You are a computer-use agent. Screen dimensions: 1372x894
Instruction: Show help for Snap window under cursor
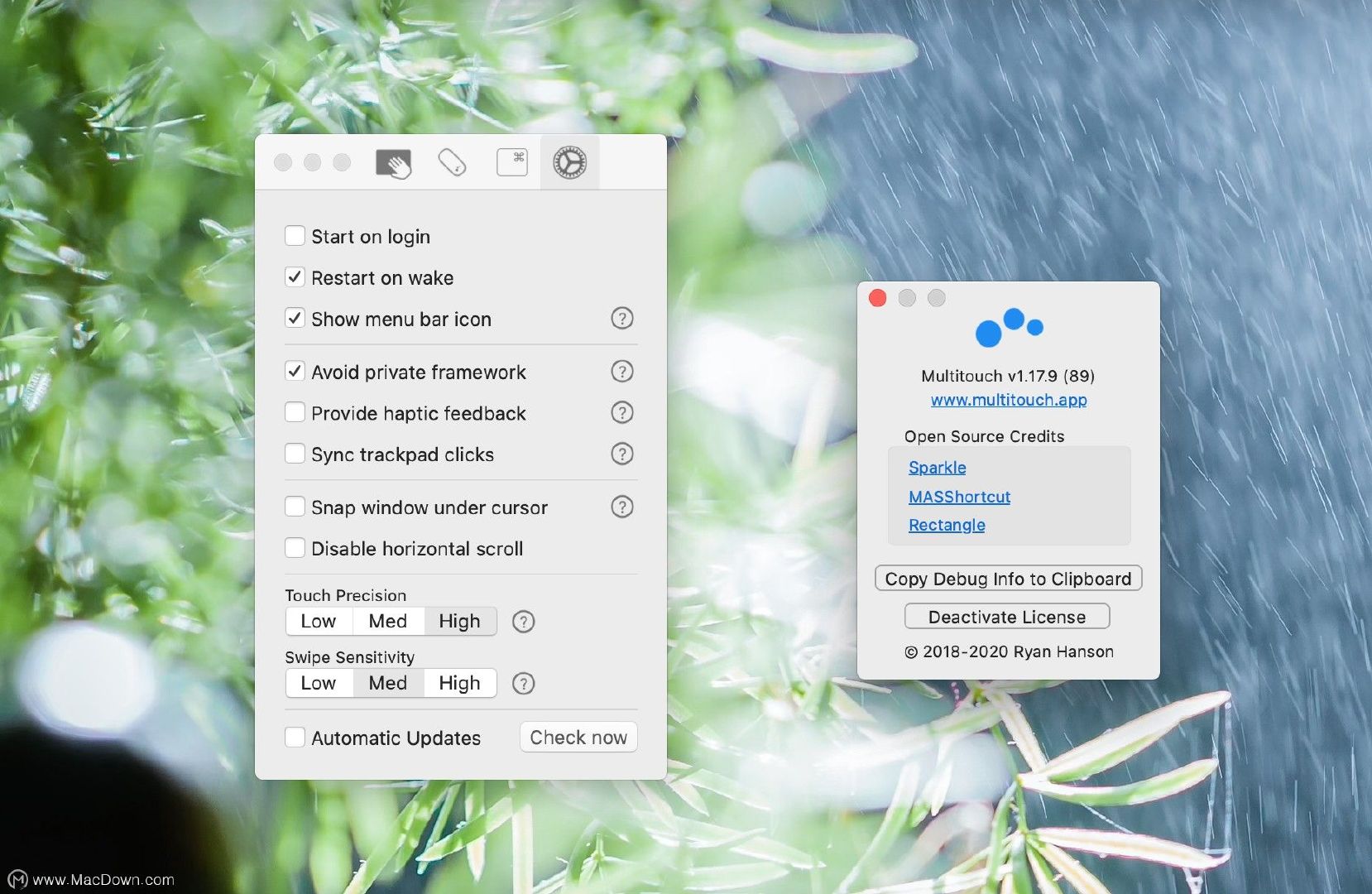[x=622, y=507]
